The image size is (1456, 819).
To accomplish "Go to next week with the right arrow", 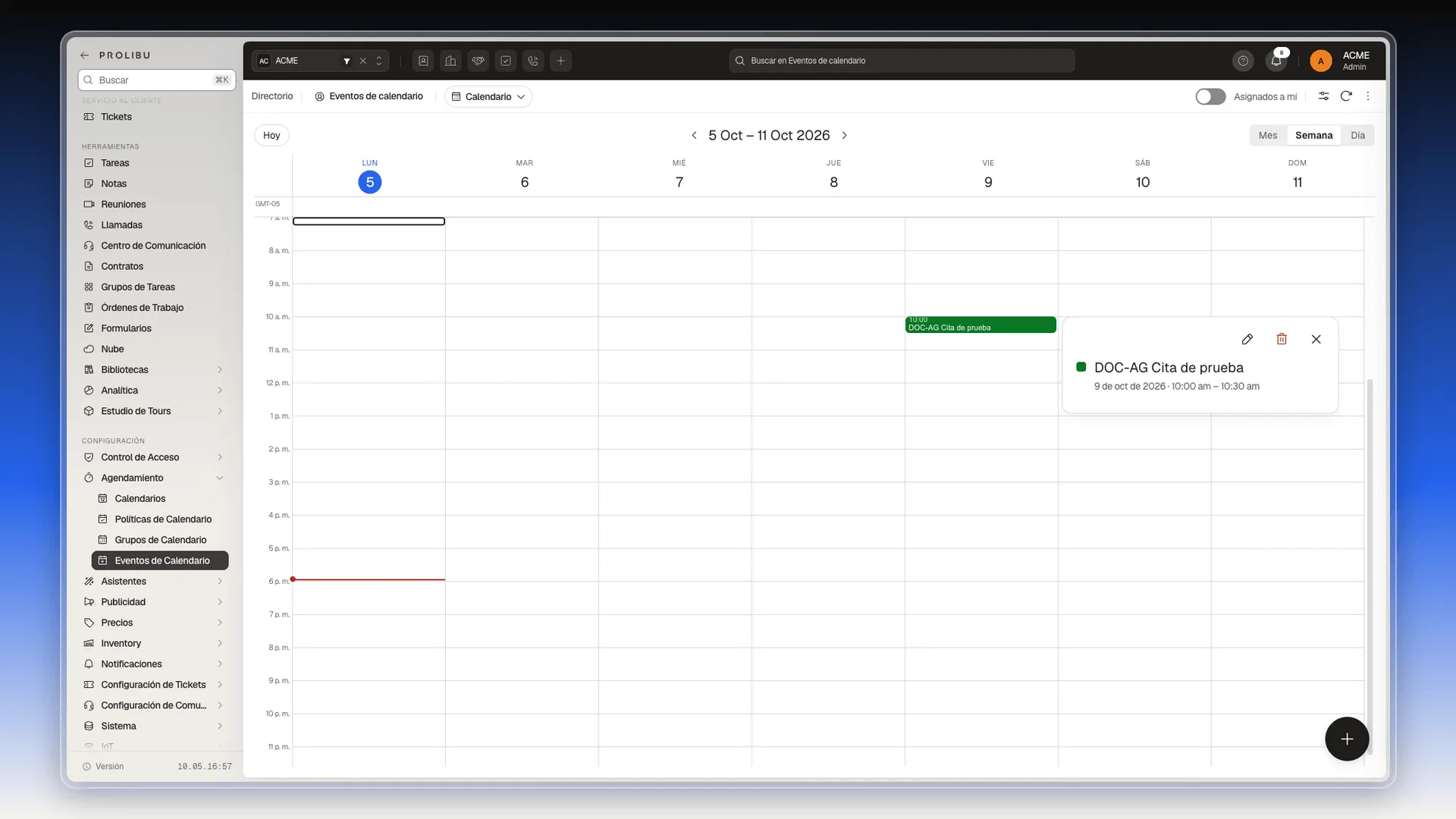I will (844, 135).
